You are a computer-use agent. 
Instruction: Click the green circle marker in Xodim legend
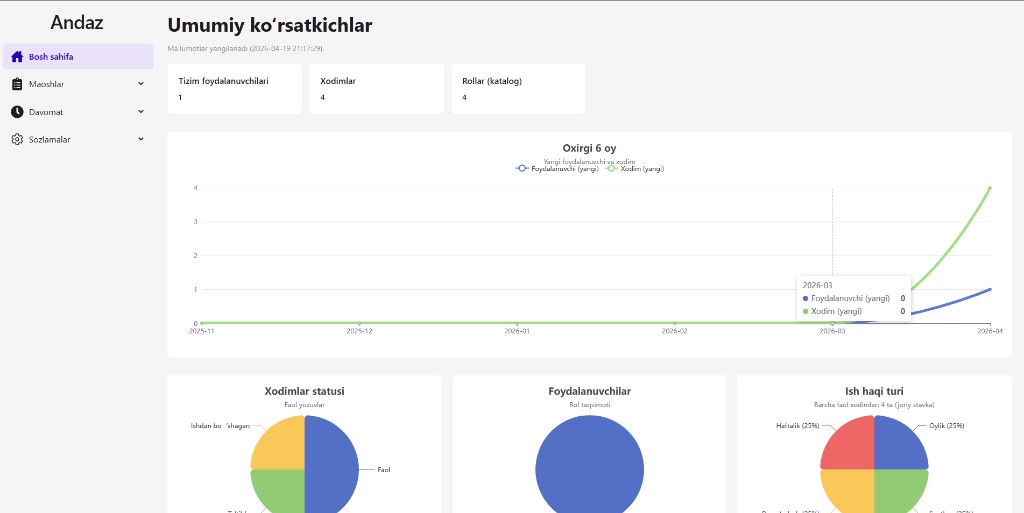pyautogui.click(x=612, y=169)
